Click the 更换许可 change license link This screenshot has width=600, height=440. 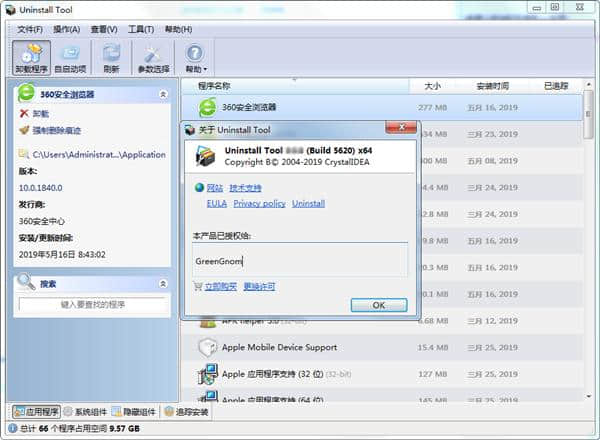(259, 287)
